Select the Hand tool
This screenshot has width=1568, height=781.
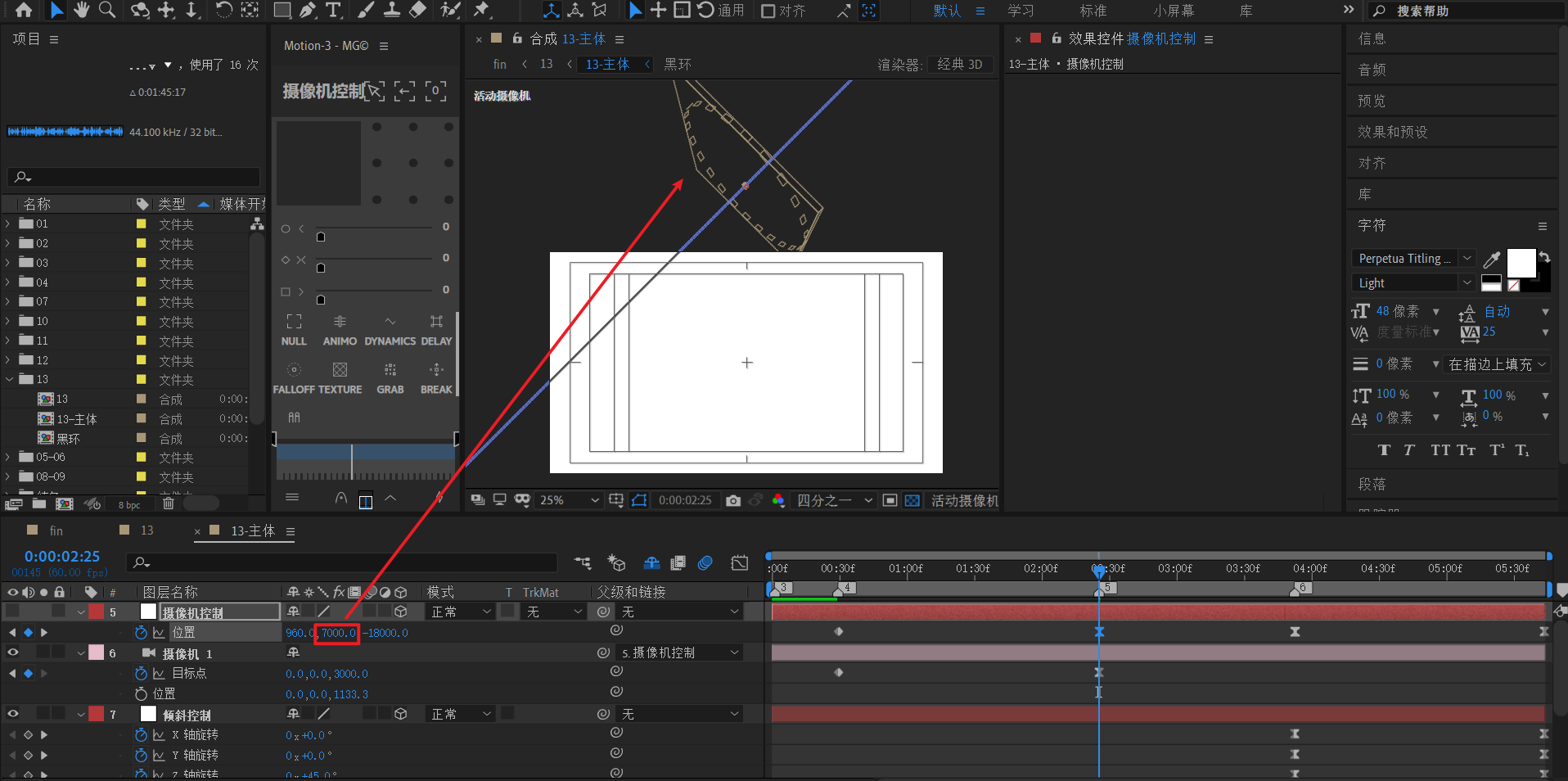click(x=81, y=10)
